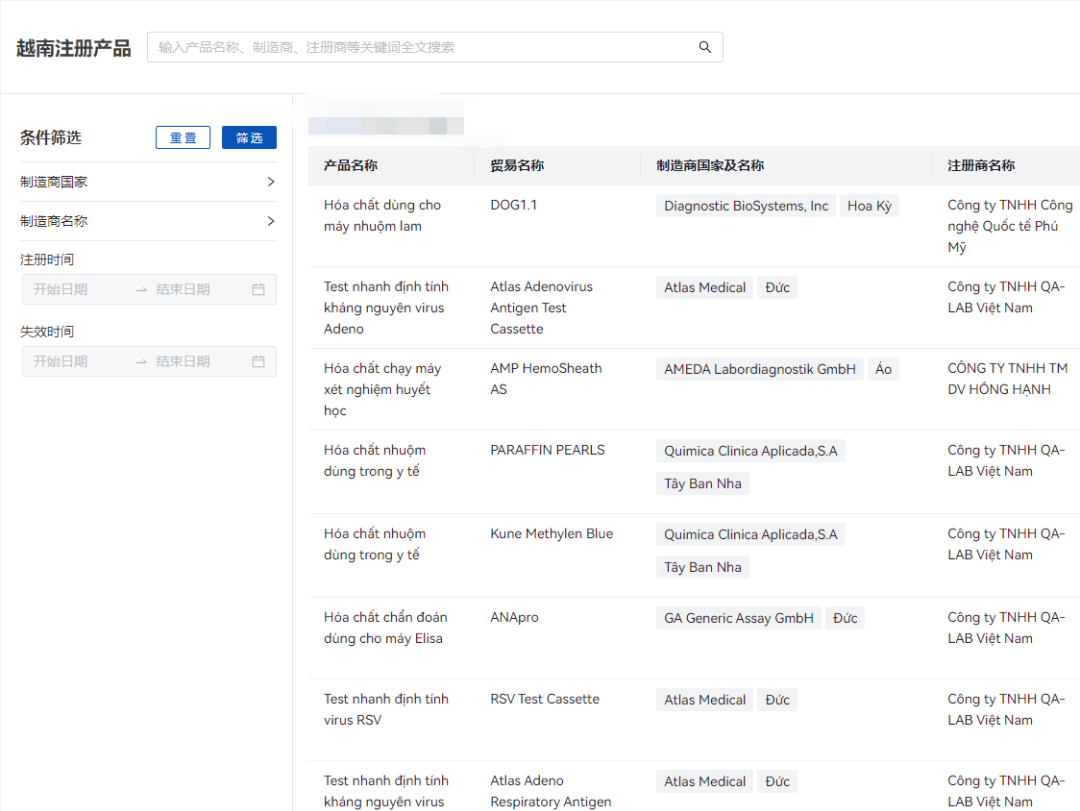Click ANApro trade name

coord(515,617)
